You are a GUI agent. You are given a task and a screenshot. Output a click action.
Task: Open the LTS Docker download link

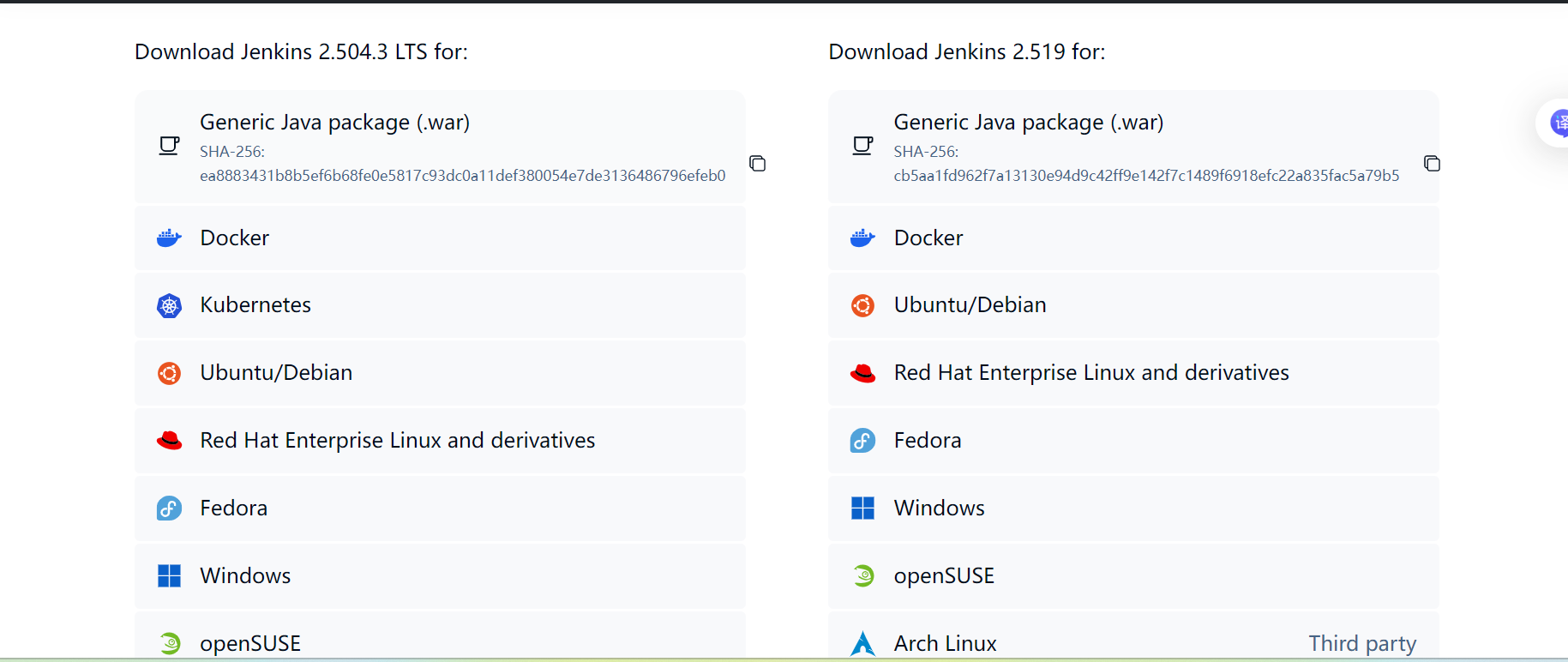[x=440, y=238]
